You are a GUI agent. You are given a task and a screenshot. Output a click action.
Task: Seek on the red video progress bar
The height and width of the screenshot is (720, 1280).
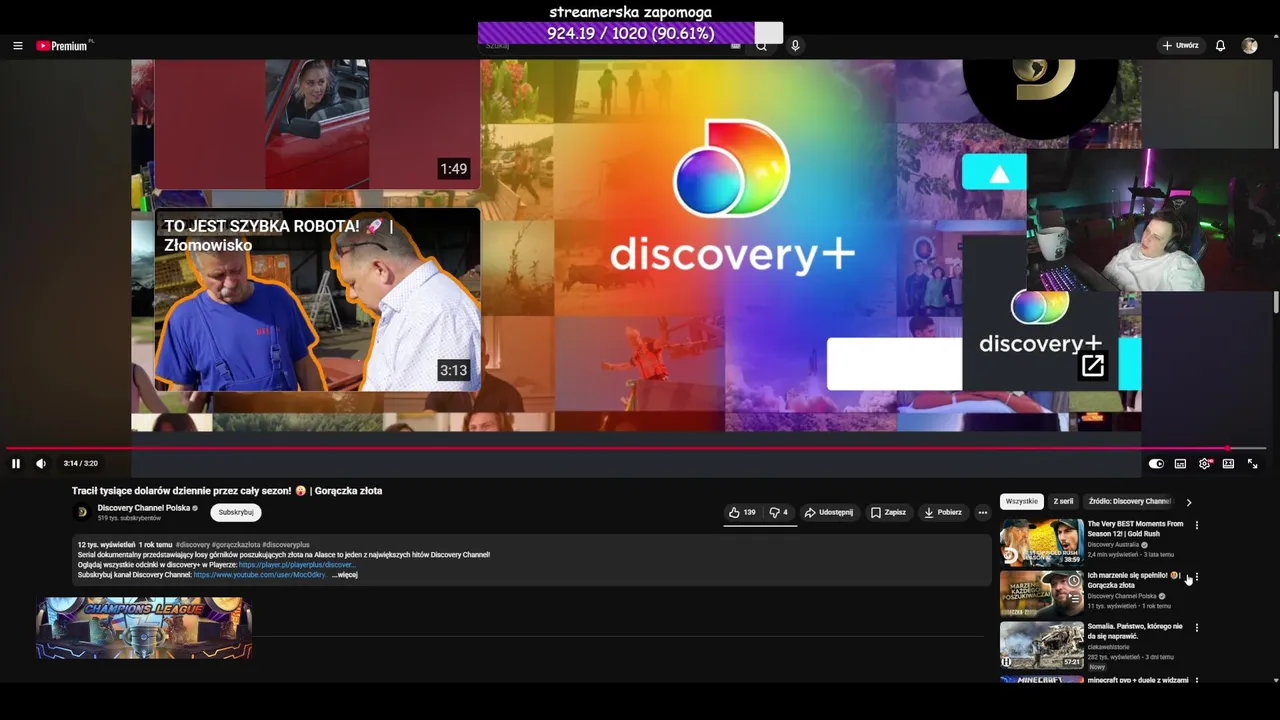click(636, 448)
